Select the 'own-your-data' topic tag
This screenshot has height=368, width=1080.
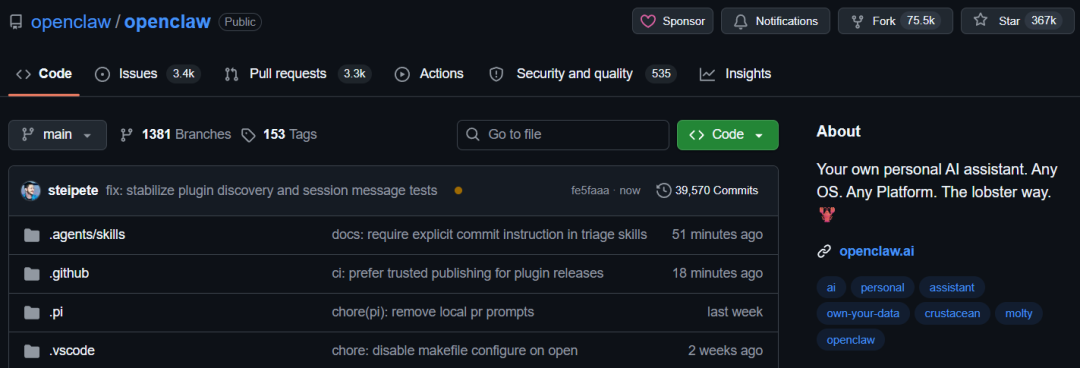point(863,313)
